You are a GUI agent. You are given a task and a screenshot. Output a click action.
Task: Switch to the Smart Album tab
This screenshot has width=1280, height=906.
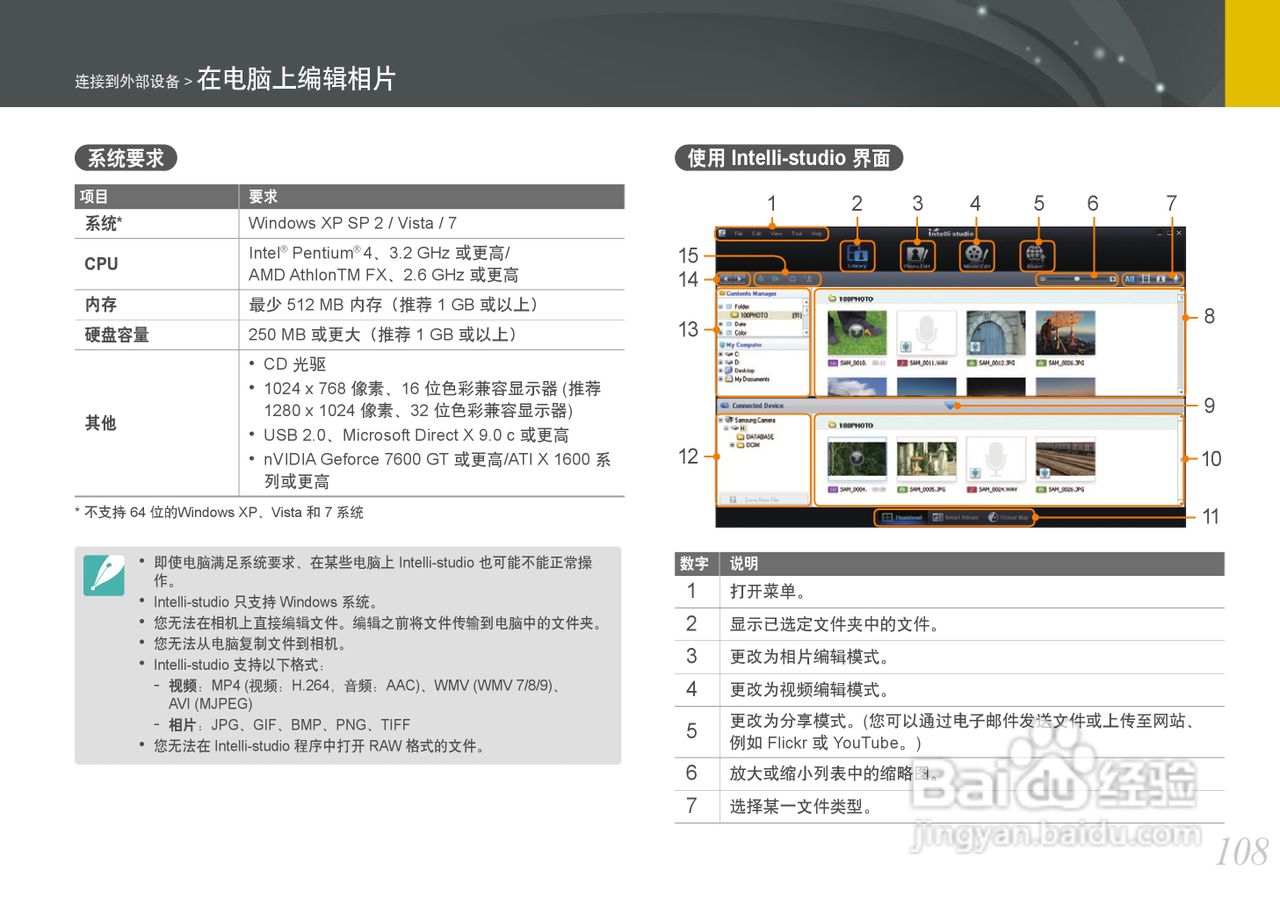[955, 518]
